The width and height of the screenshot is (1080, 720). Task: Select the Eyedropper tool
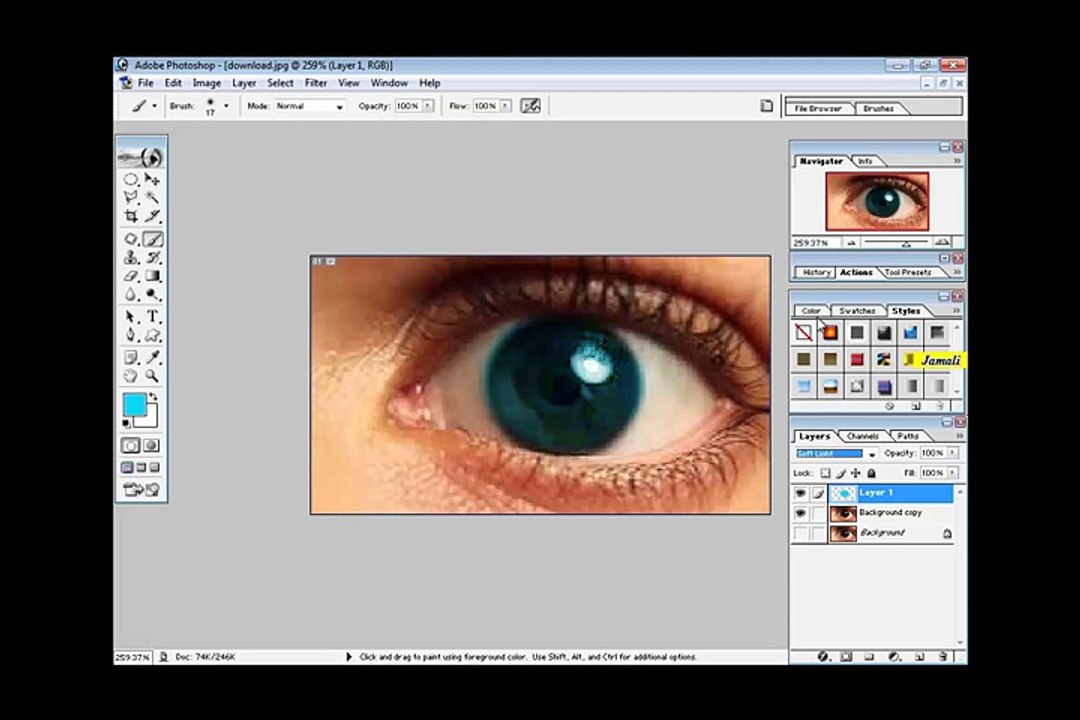[x=152, y=357]
